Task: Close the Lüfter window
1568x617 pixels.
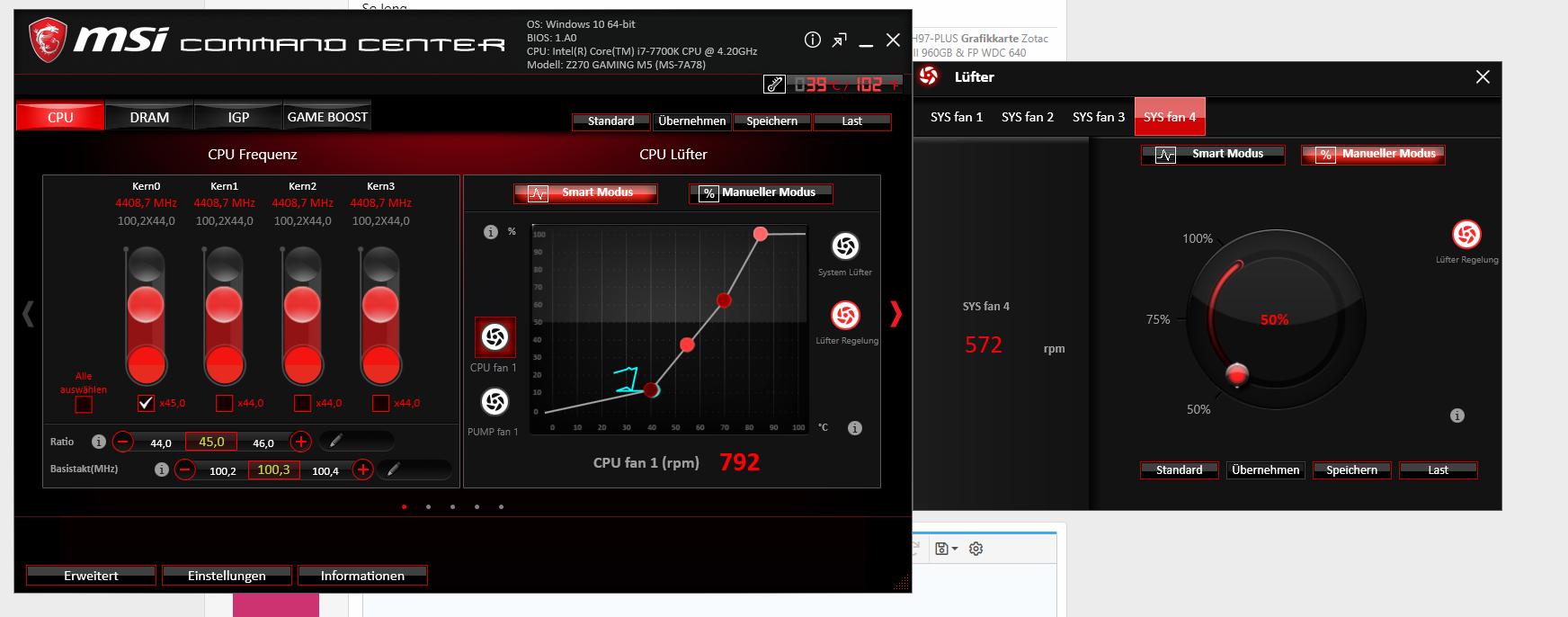Action: click(x=1483, y=77)
